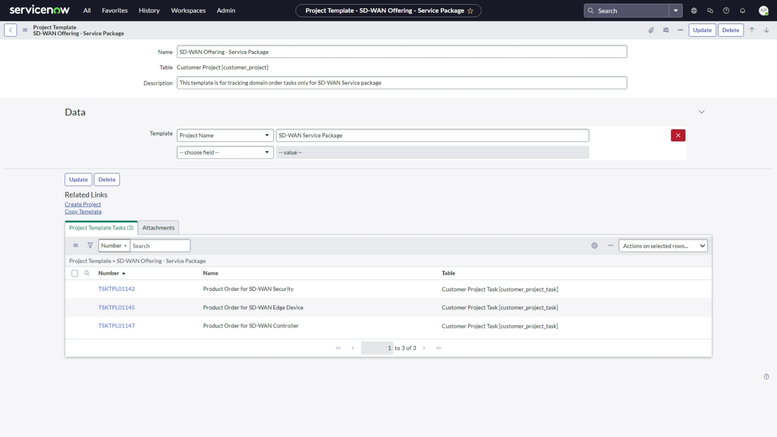Open task TSKTPL01147
The width and height of the screenshot is (777, 437).
(x=116, y=326)
